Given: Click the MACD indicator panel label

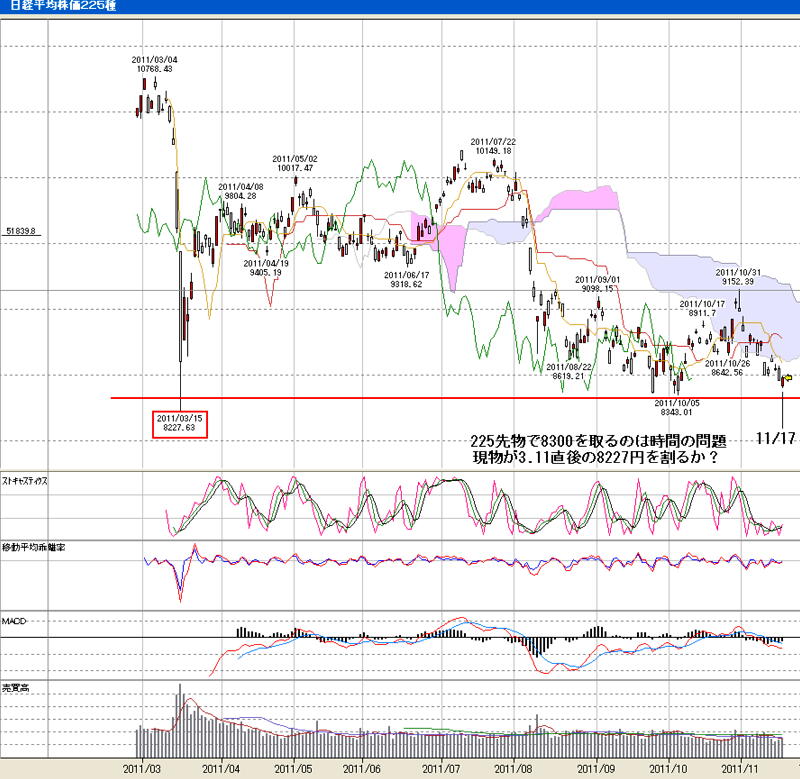Looking at the screenshot, I should 14,622.
